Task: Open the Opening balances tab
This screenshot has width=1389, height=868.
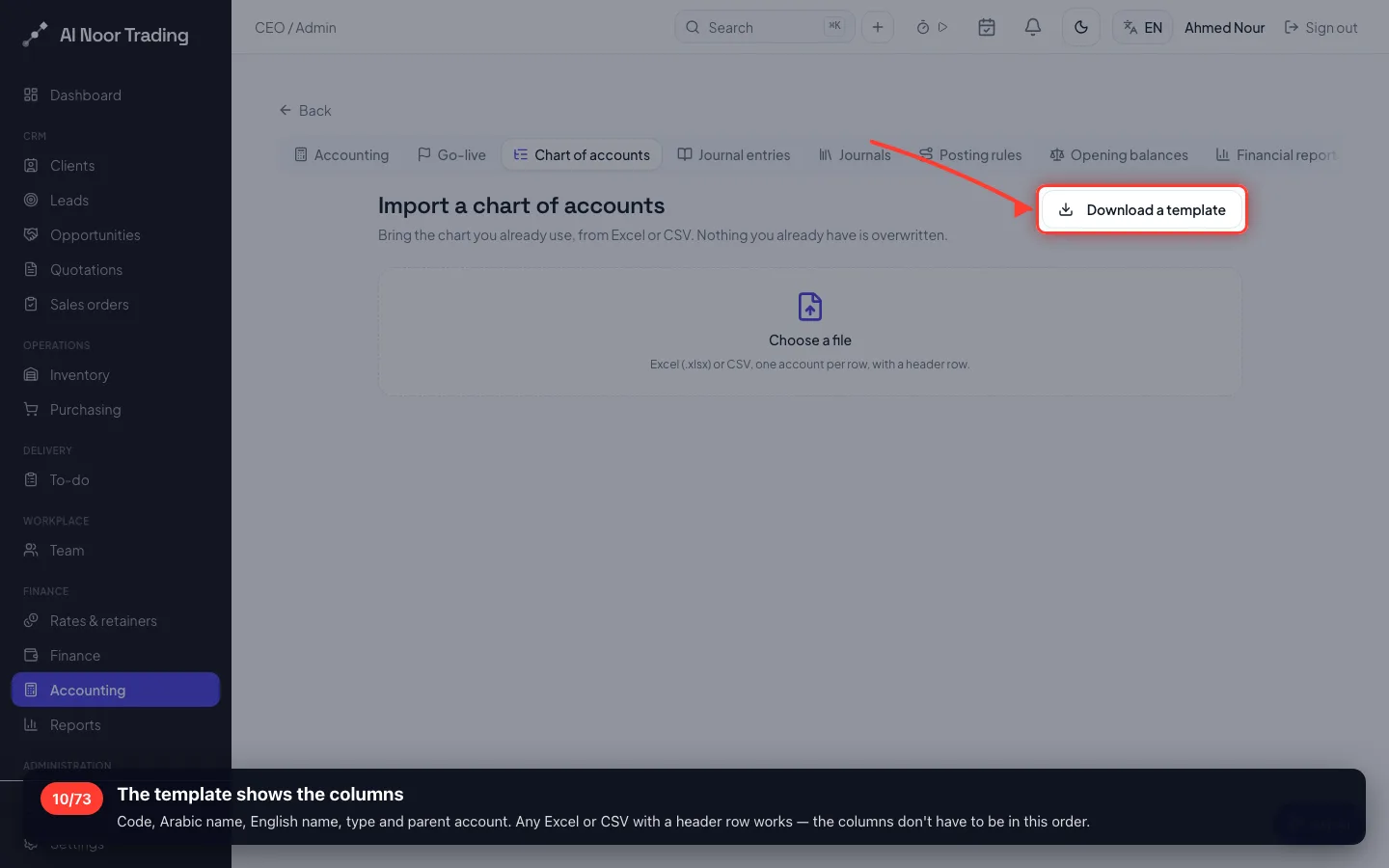Action: [1119, 154]
